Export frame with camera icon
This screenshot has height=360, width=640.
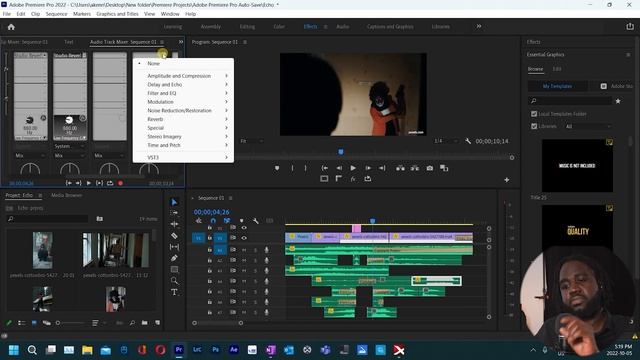pos(429,168)
